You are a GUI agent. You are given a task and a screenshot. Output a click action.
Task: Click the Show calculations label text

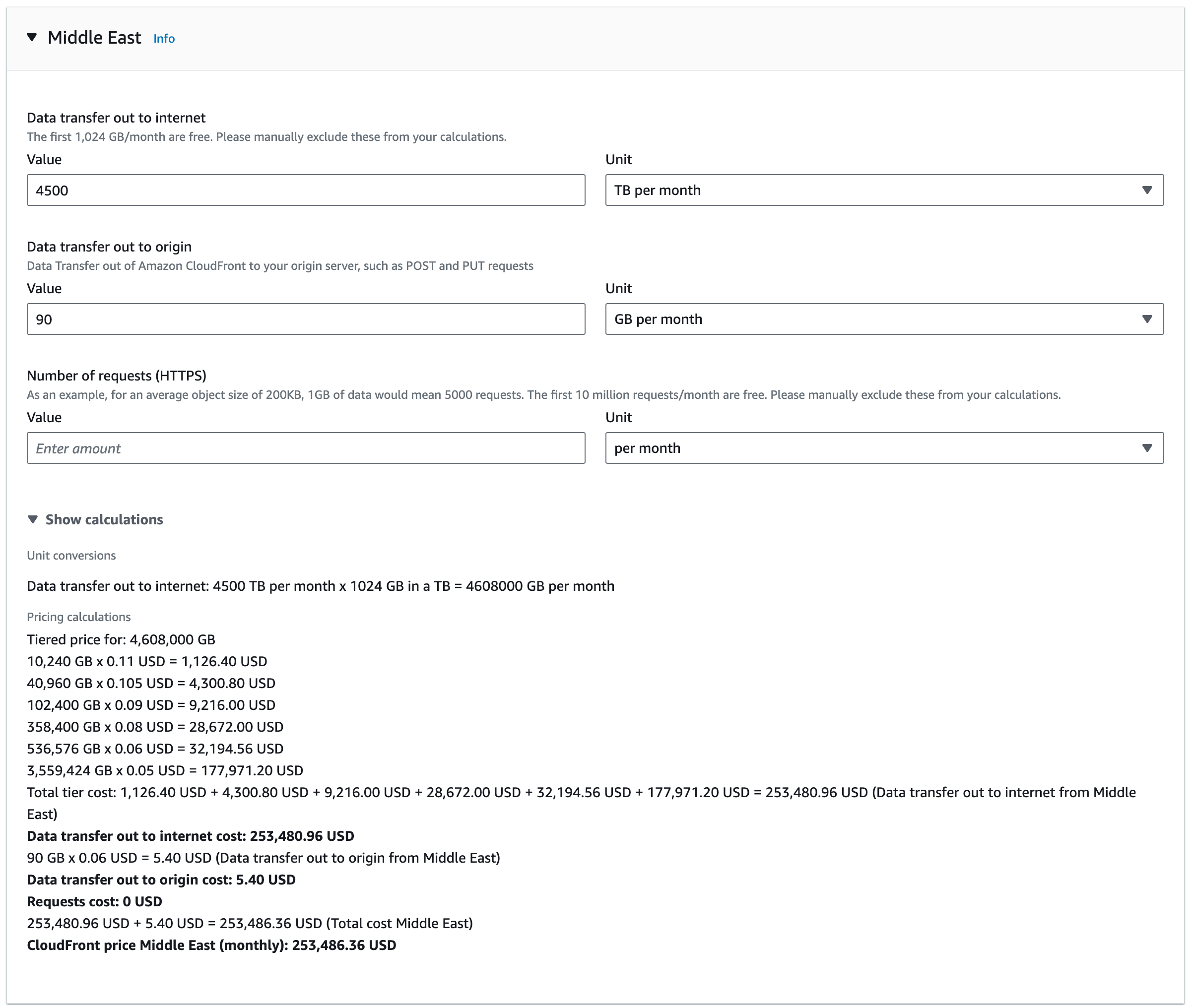pos(104,519)
